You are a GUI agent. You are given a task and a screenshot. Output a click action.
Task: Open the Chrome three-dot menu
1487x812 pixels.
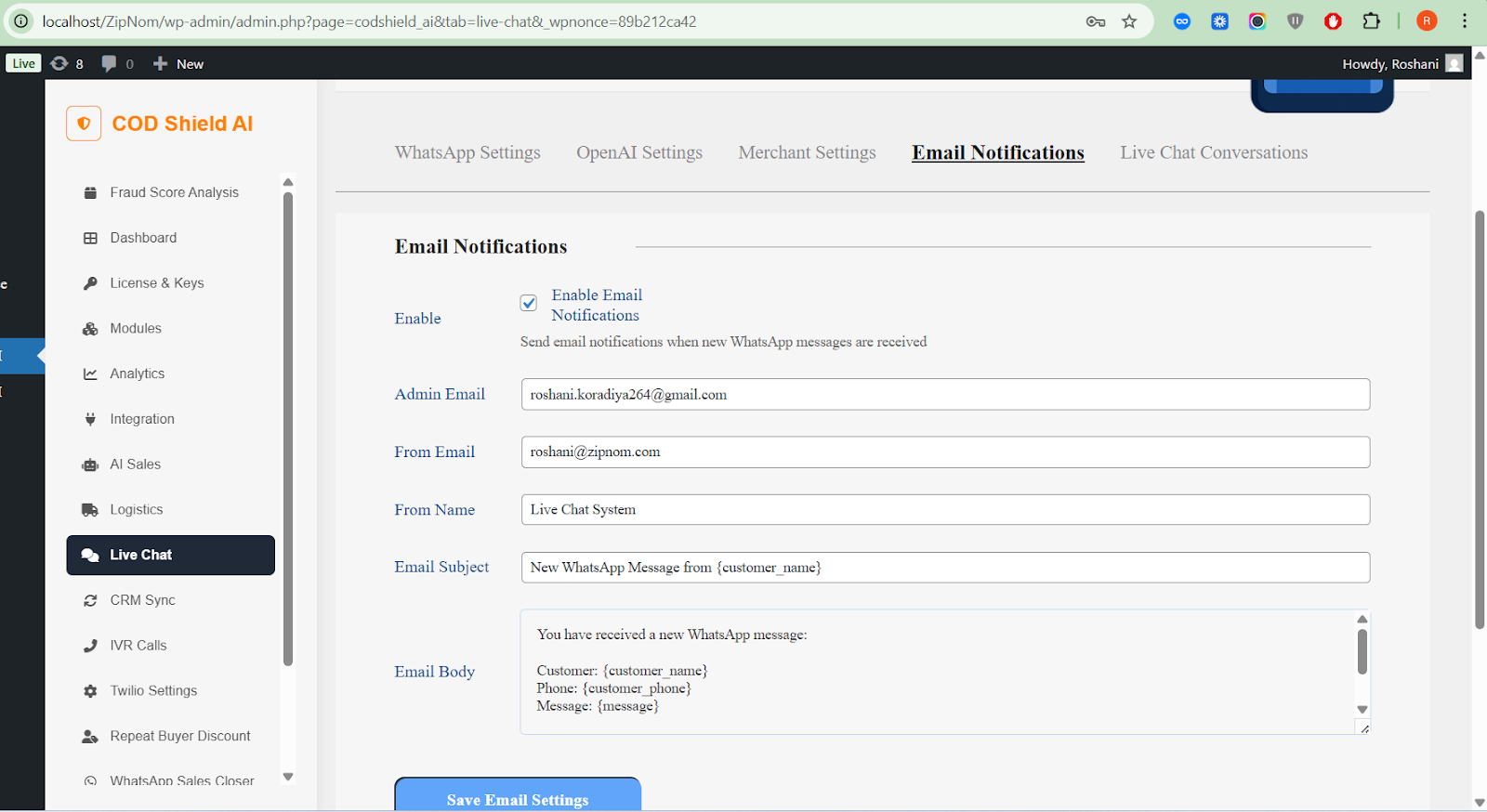pyautogui.click(x=1465, y=21)
